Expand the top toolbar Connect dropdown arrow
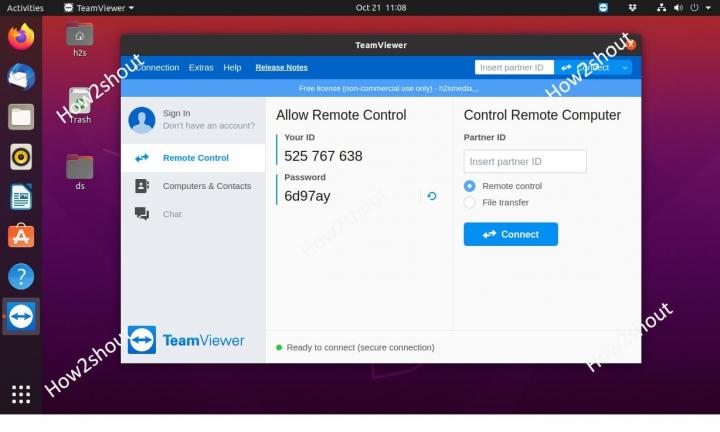The image size is (720, 432). pos(625,68)
